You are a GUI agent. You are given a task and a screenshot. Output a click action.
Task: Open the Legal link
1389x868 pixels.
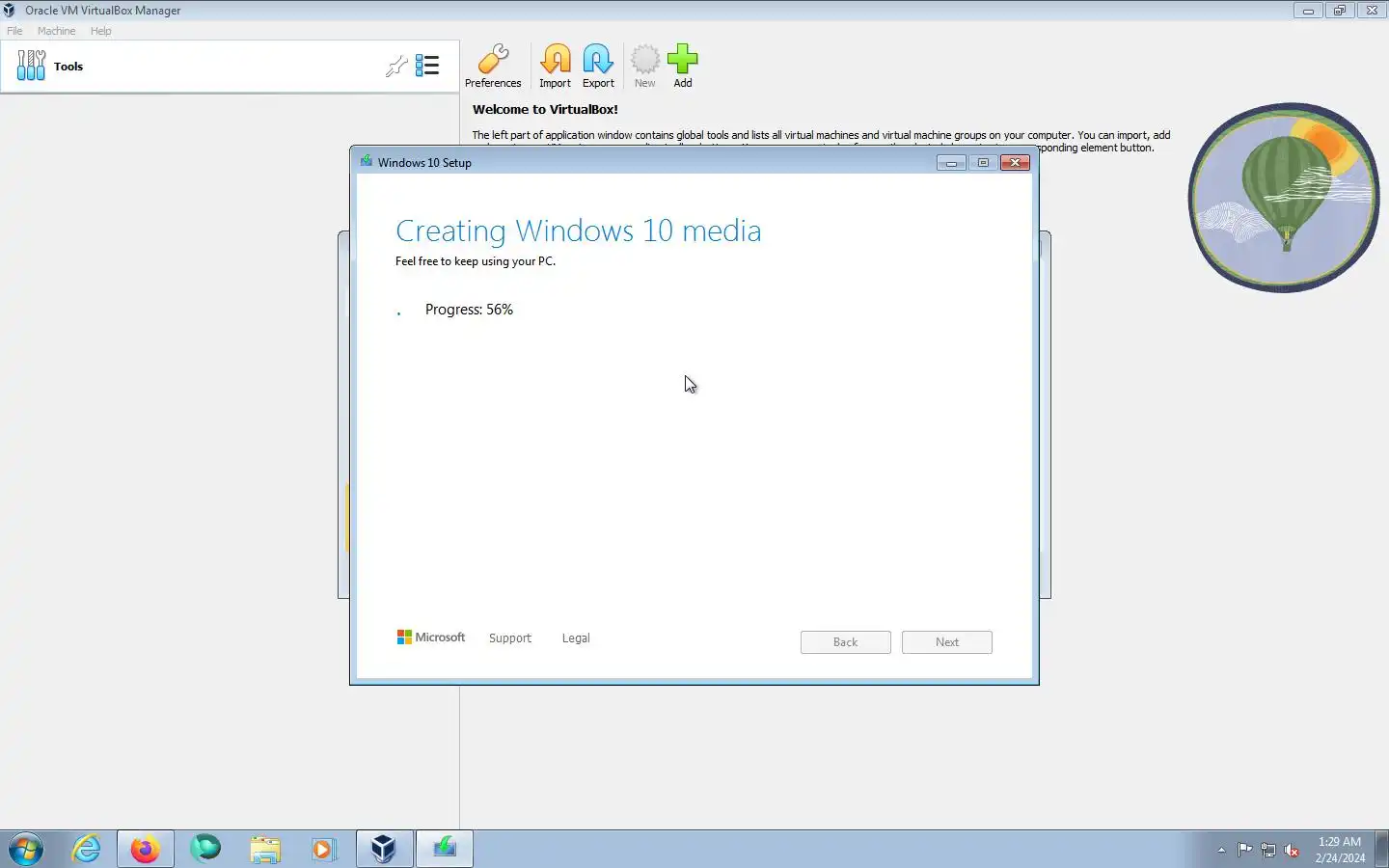pos(576,638)
